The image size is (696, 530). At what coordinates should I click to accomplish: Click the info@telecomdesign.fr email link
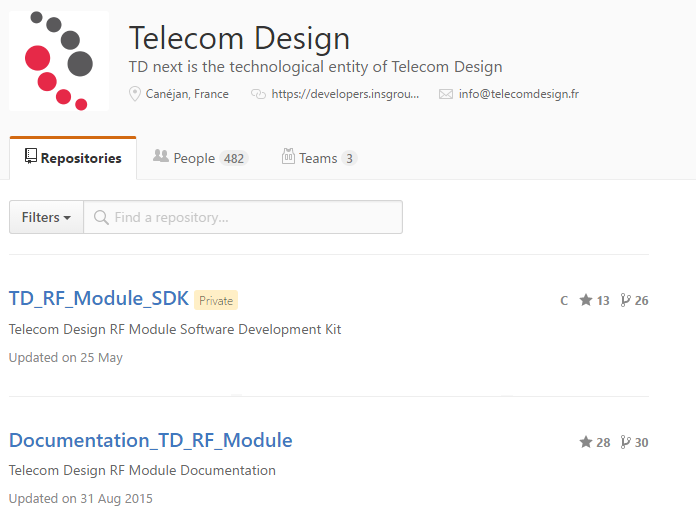coord(518,94)
